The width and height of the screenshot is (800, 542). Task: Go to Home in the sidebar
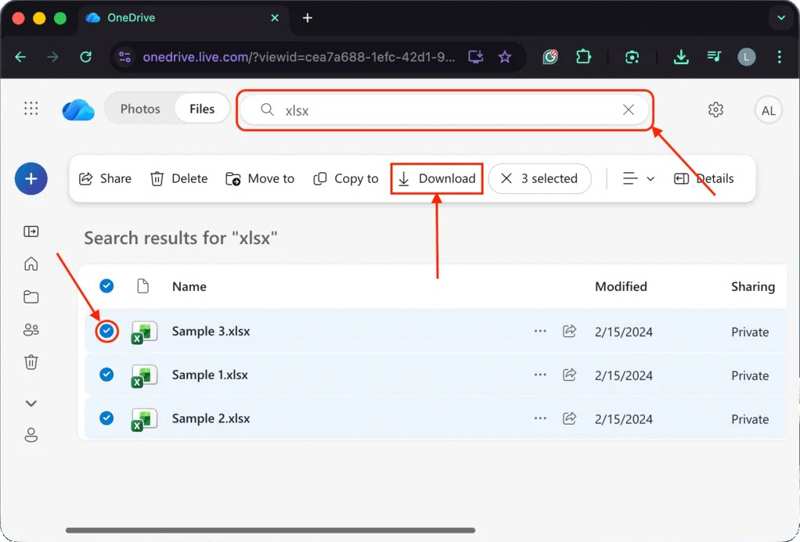(31, 264)
